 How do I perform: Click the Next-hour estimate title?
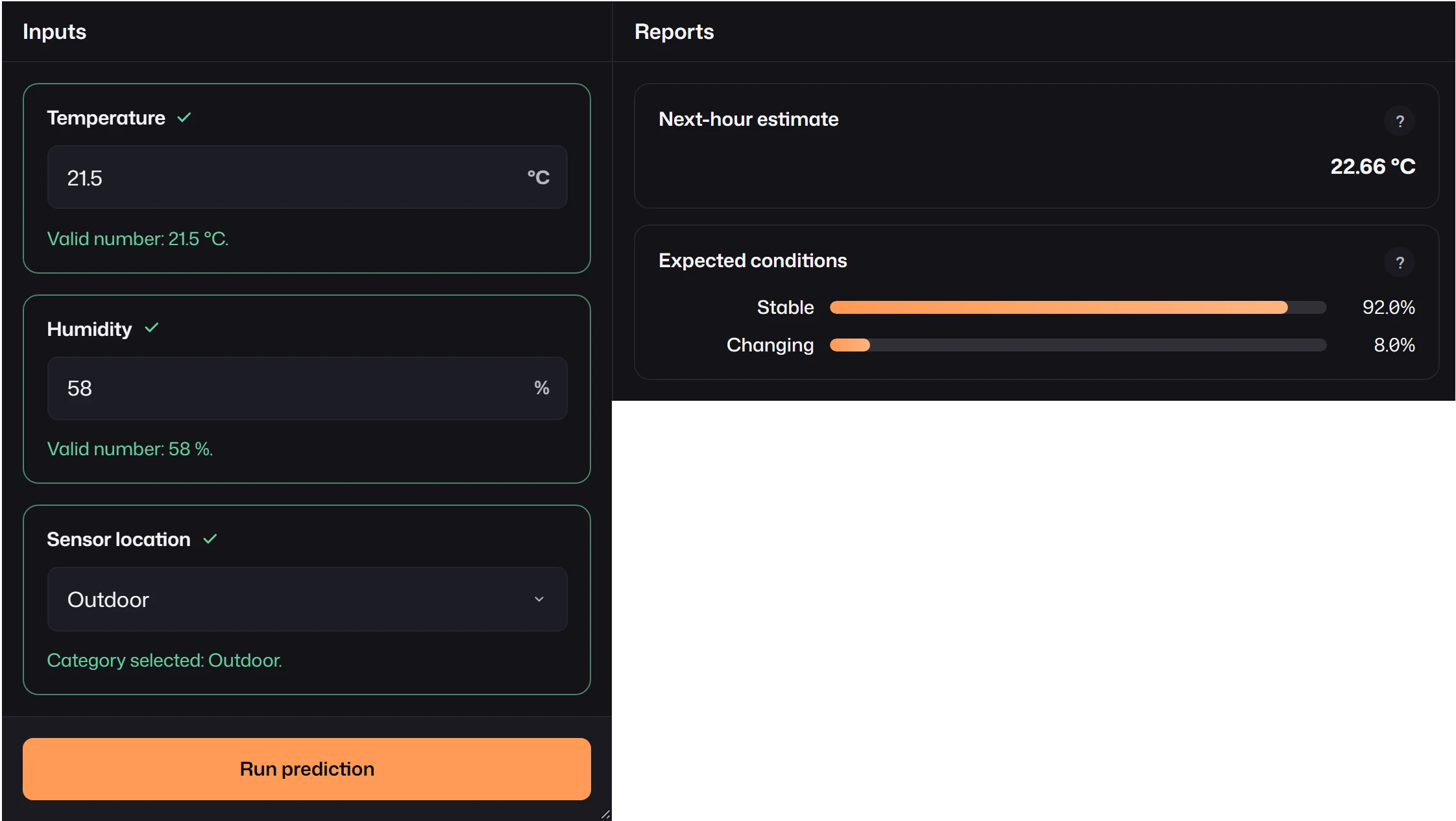749,119
